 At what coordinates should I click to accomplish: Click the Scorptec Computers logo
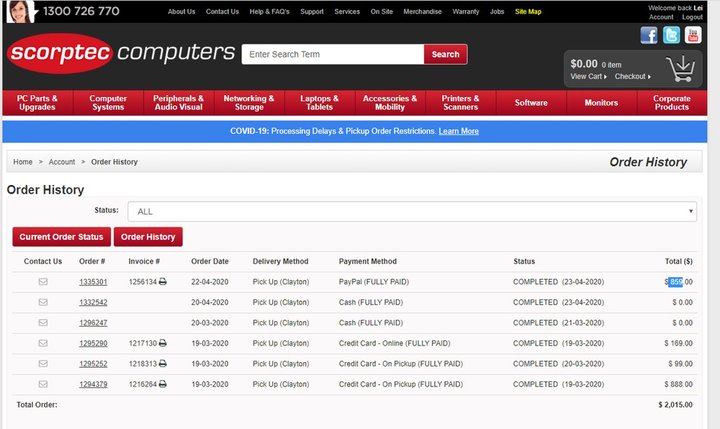tap(121, 53)
